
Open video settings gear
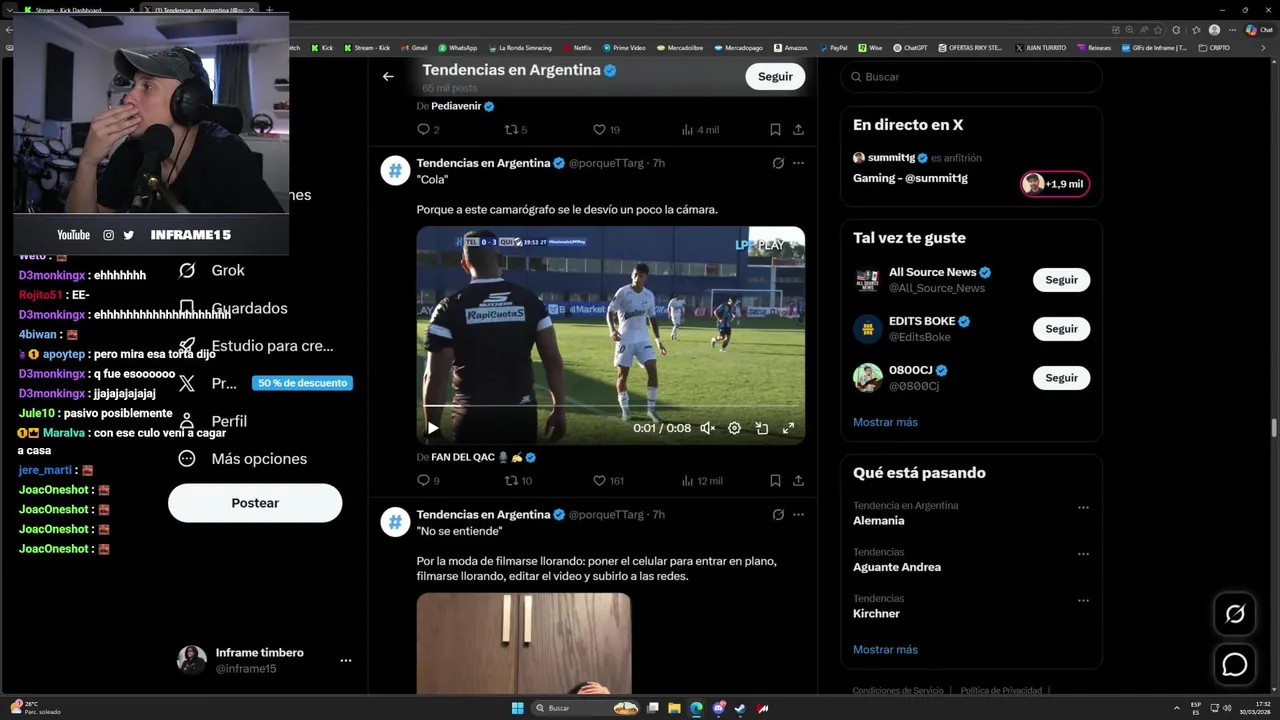coord(734,428)
